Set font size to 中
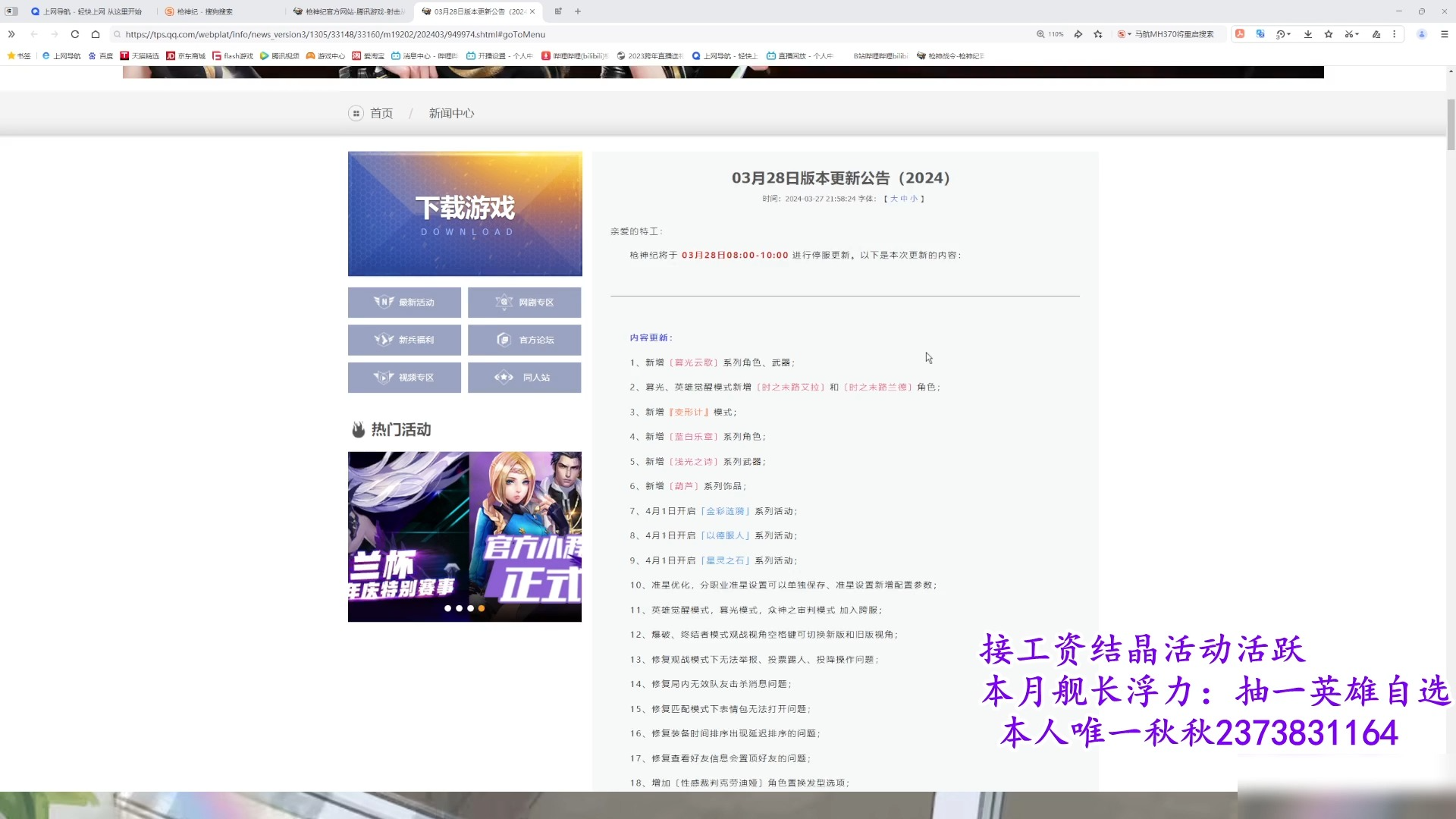 [x=904, y=199]
